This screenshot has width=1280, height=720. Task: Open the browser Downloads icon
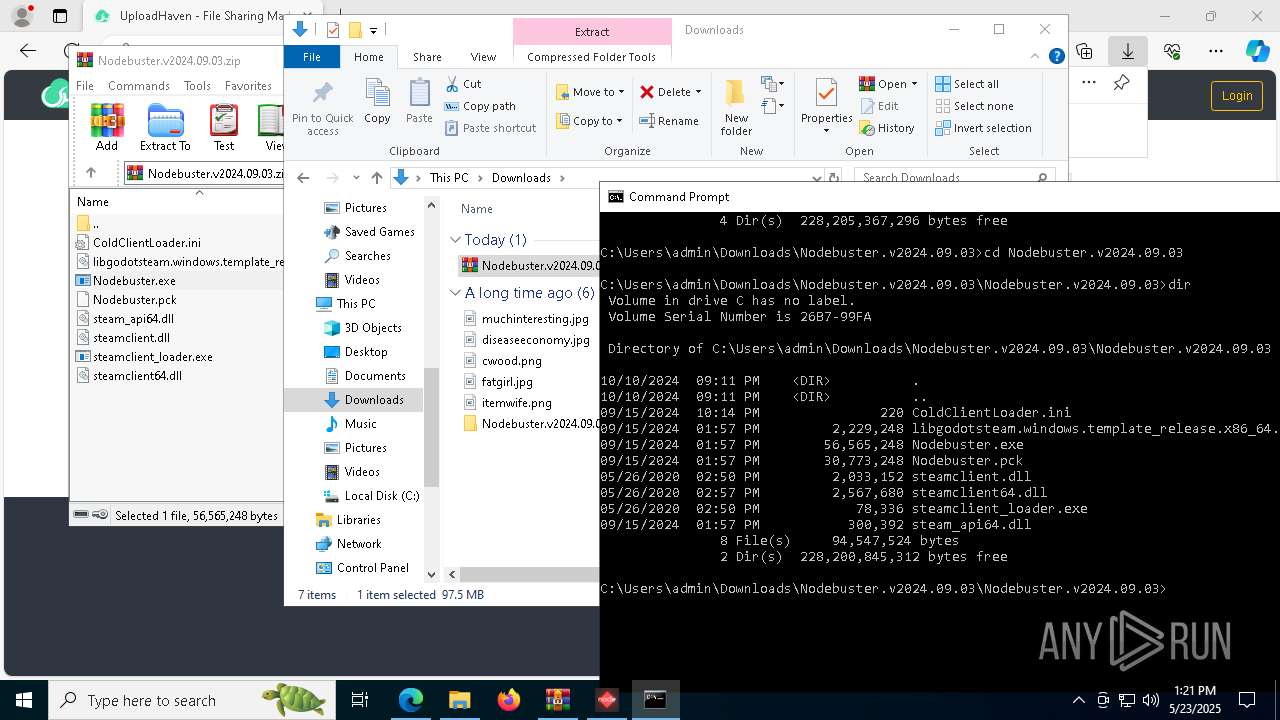pos(1128,51)
